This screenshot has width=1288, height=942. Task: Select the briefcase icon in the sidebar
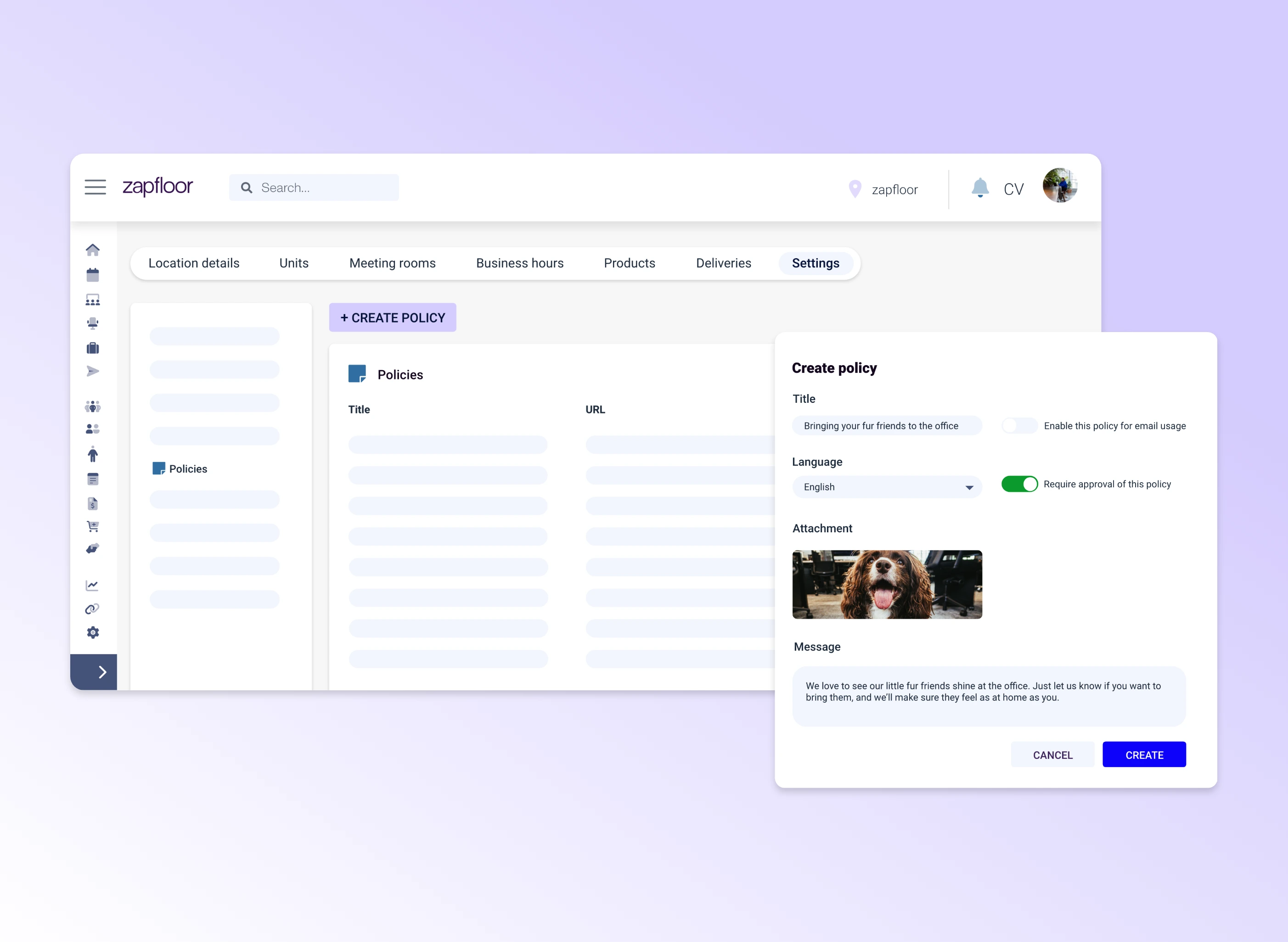93,348
